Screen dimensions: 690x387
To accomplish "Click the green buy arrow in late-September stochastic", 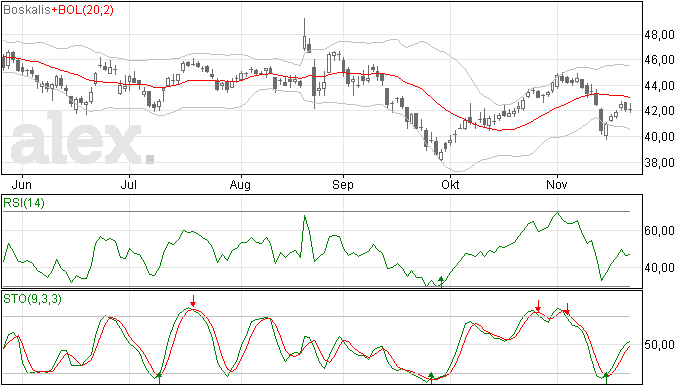I will 431,377.
